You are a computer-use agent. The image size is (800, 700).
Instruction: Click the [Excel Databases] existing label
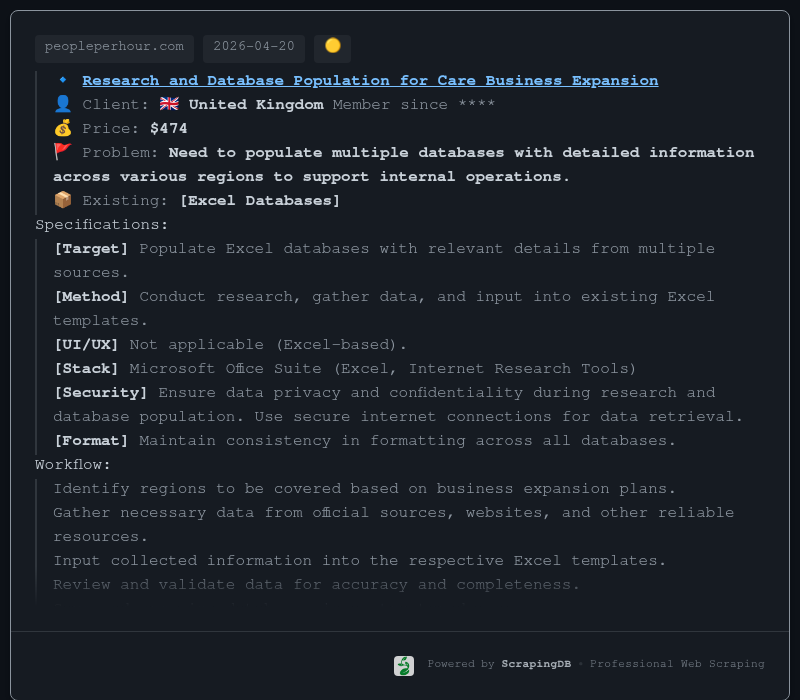pyautogui.click(x=259, y=201)
